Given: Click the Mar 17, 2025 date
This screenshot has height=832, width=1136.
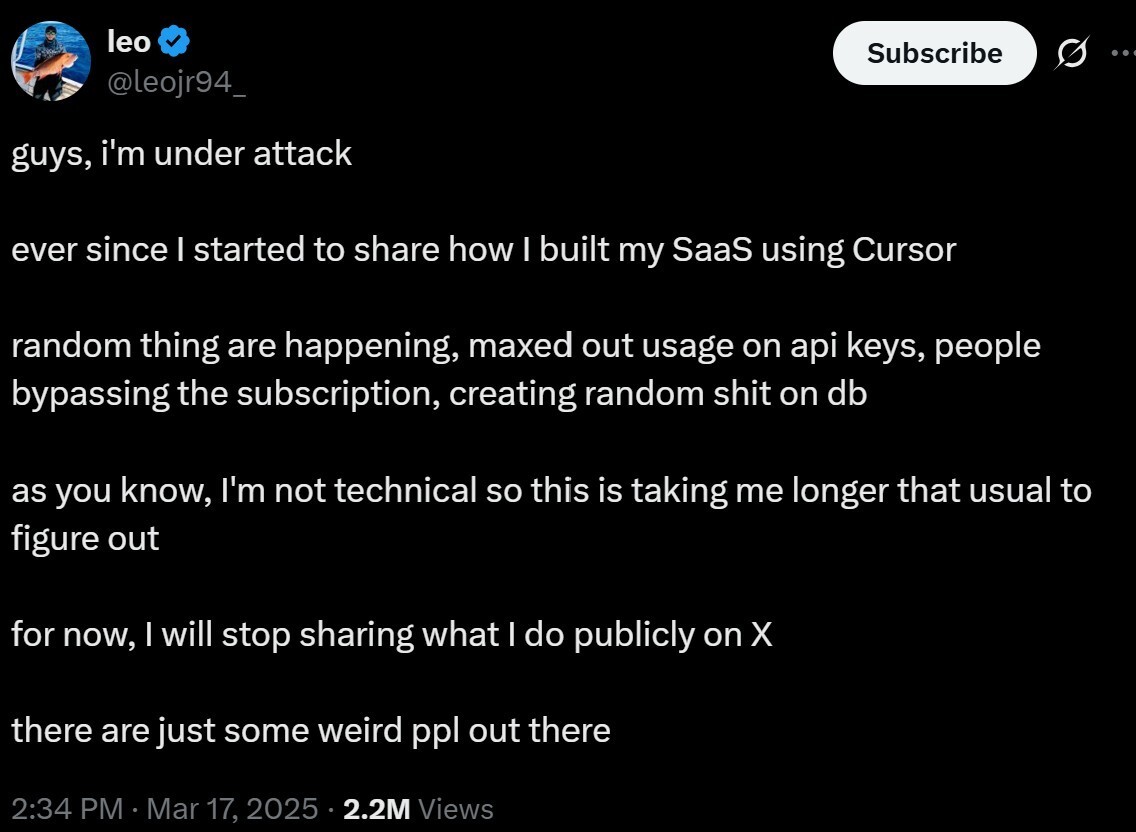Looking at the screenshot, I should pos(232,808).
